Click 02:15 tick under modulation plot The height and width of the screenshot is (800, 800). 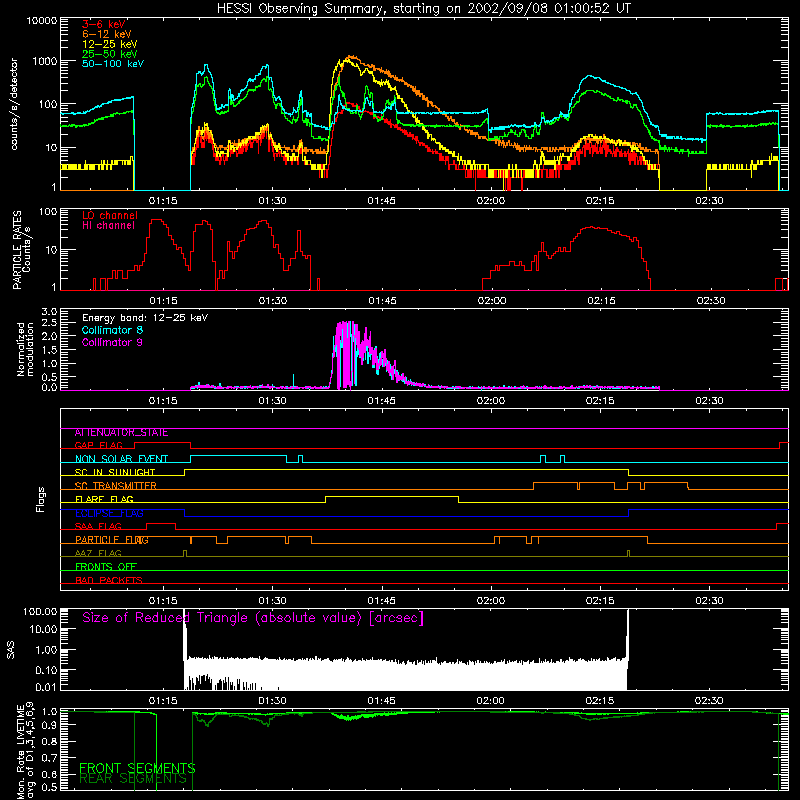point(600,401)
